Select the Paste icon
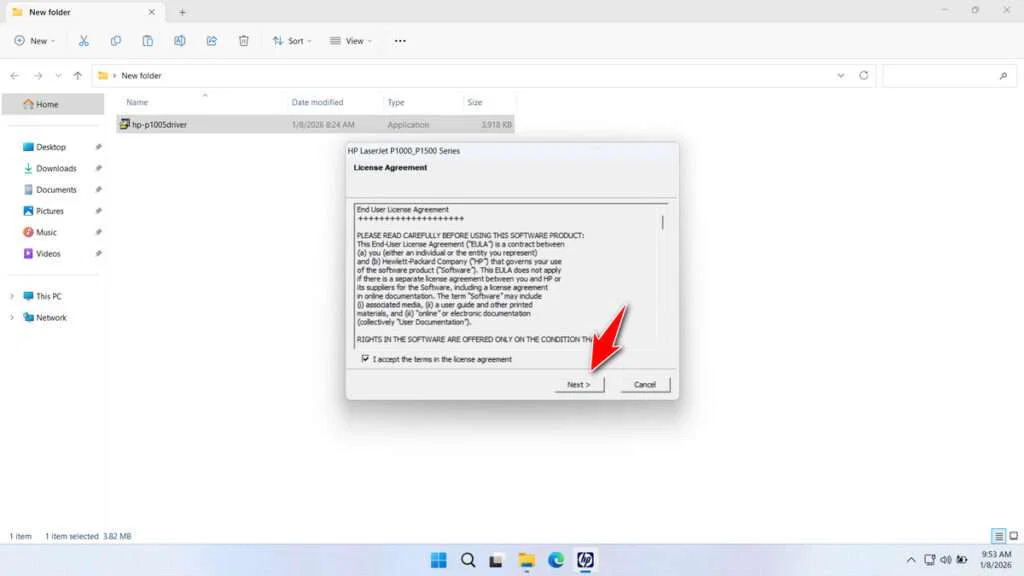Screen dimensions: 1024x576 (x=148, y=40)
